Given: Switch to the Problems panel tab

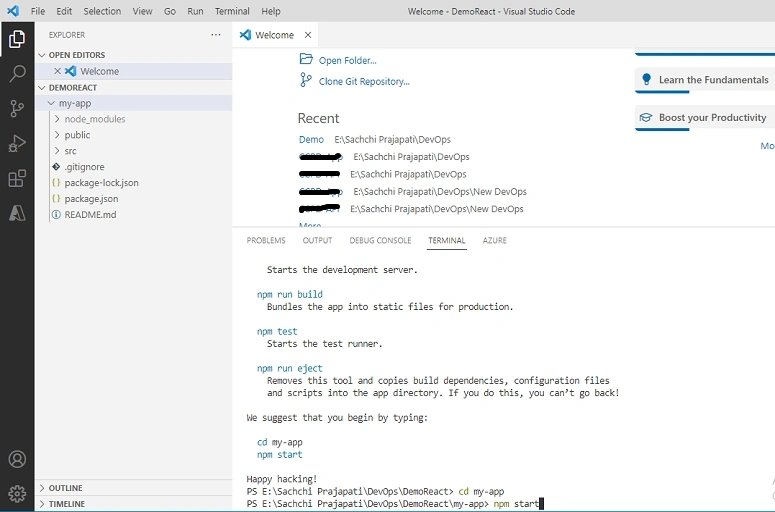Looking at the screenshot, I should [266, 241].
